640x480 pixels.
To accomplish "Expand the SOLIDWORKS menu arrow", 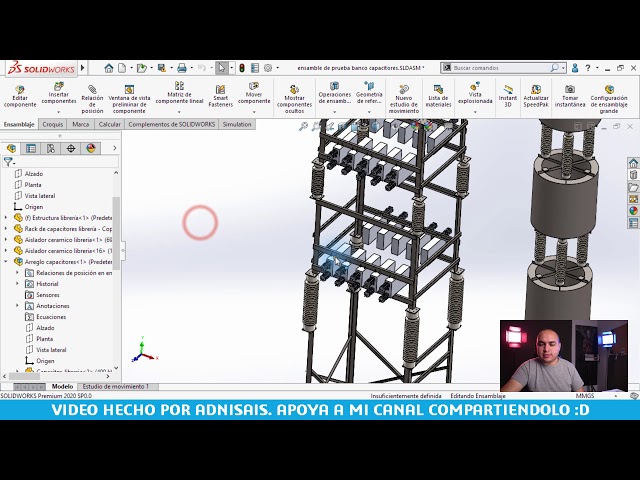I will (83, 68).
